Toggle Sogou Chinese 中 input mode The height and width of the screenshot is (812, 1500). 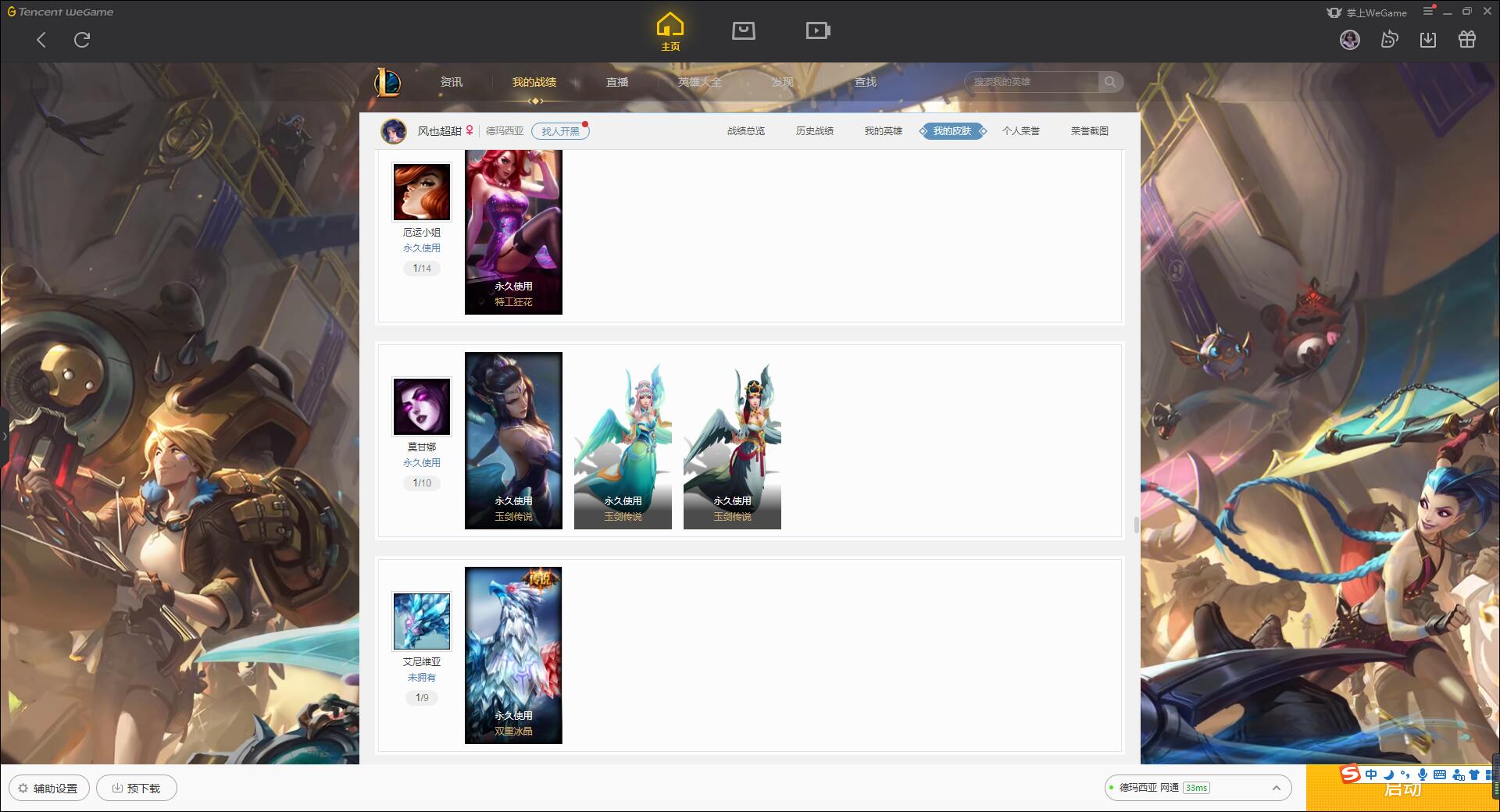click(1371, 775)
